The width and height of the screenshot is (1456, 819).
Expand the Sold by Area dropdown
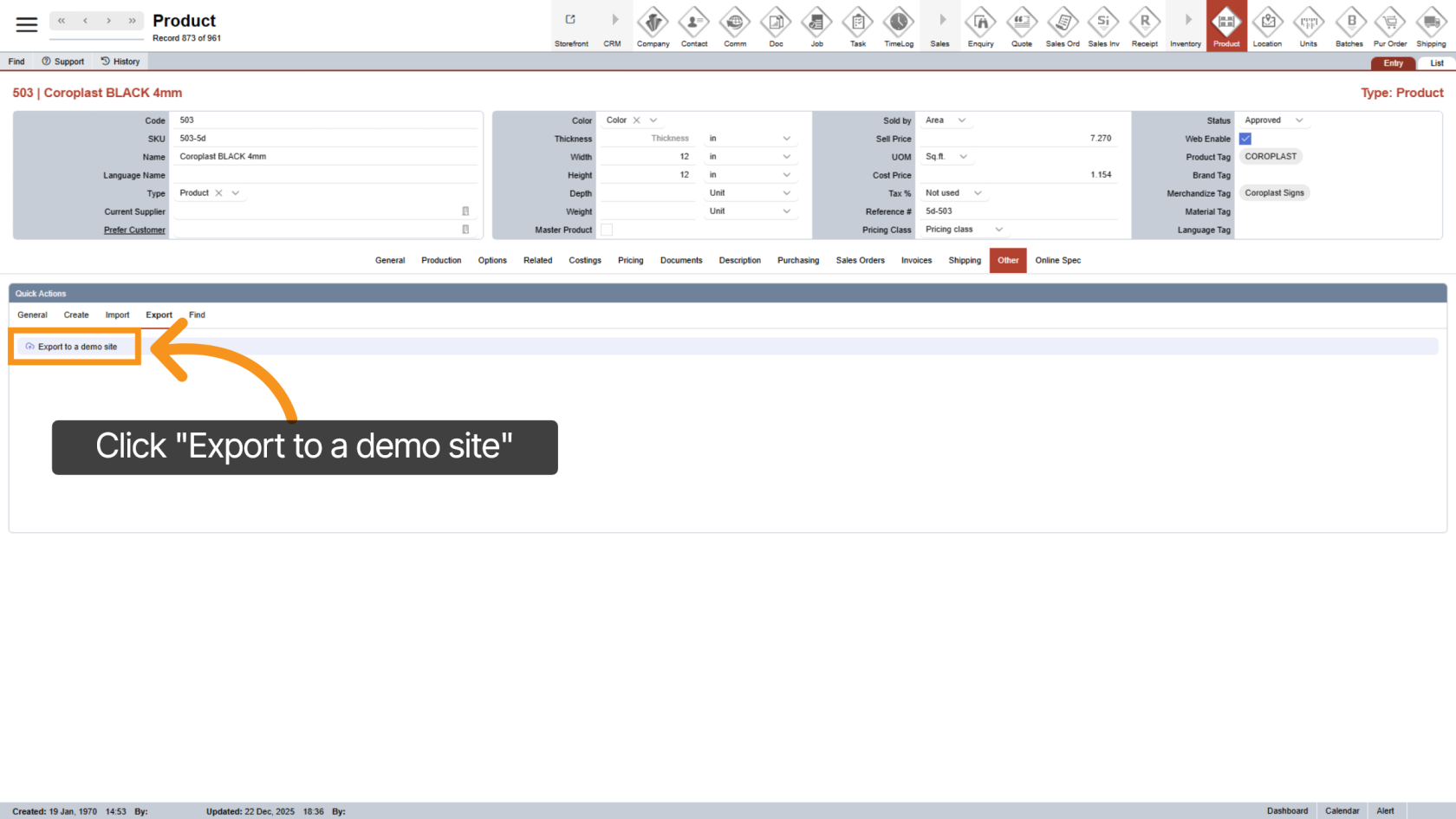click(946, 120)
